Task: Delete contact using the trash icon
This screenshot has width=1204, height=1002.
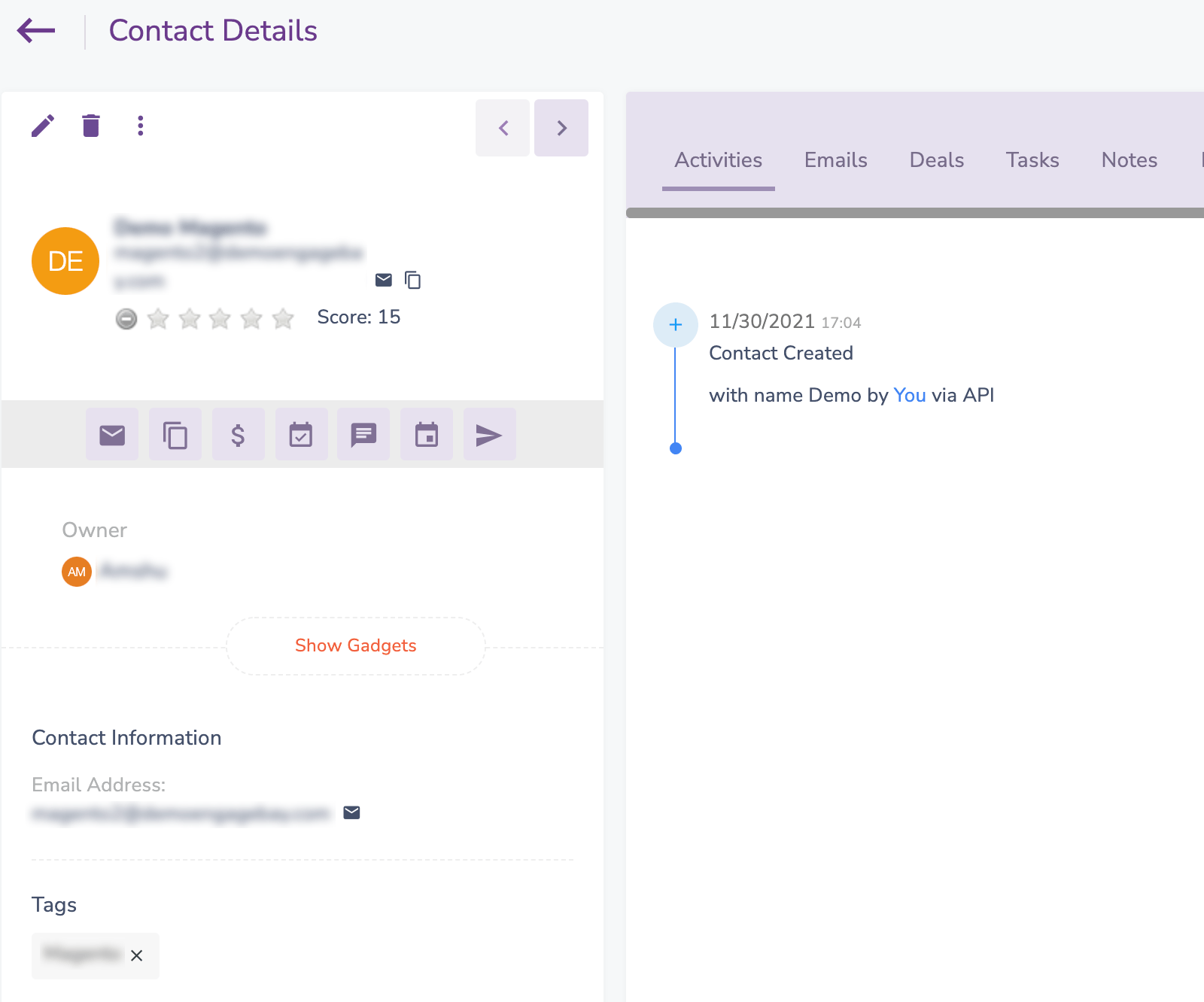Action: (x=91, y=126)
